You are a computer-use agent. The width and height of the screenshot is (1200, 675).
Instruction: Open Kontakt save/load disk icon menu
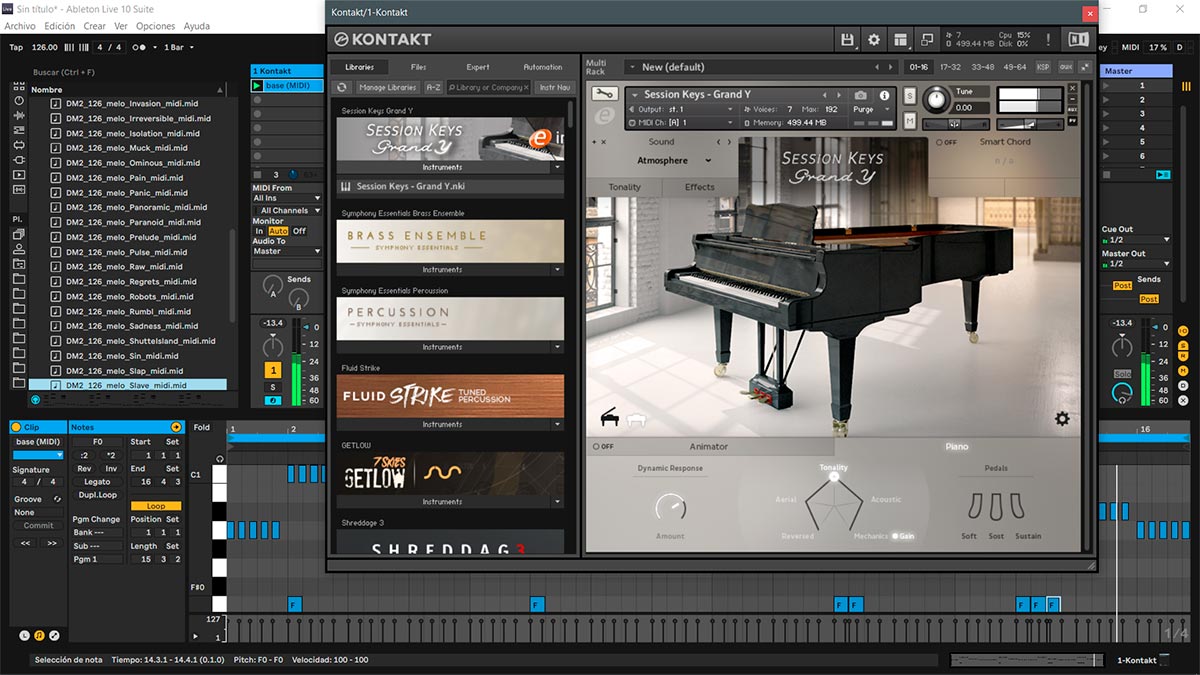tap(848, 40)
